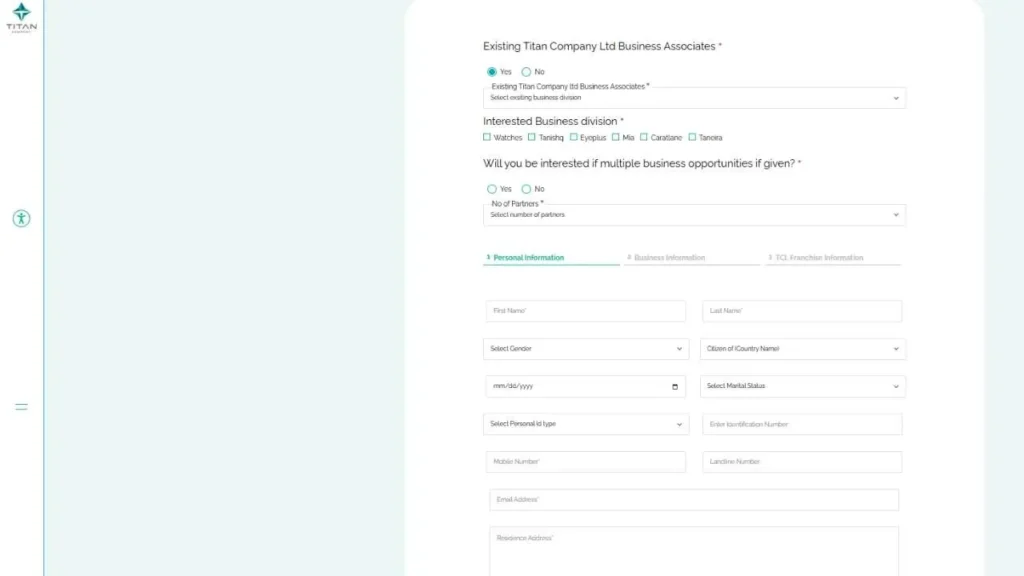Check the Watches business division checkbox
Viewport: 1024px width, 576px height.
487,137
